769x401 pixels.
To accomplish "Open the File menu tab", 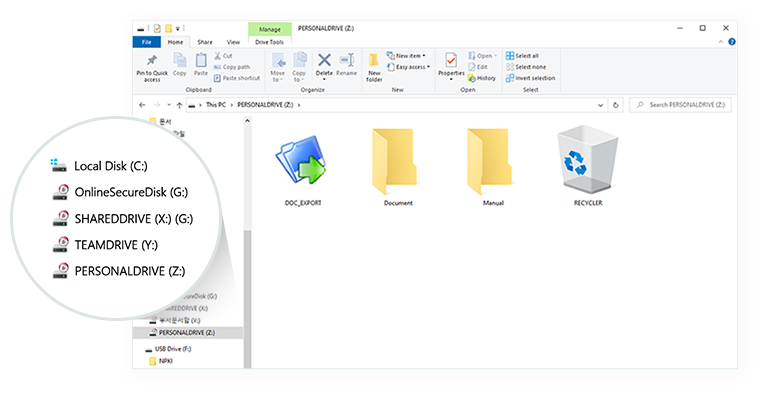I will (x=146, y=42).
